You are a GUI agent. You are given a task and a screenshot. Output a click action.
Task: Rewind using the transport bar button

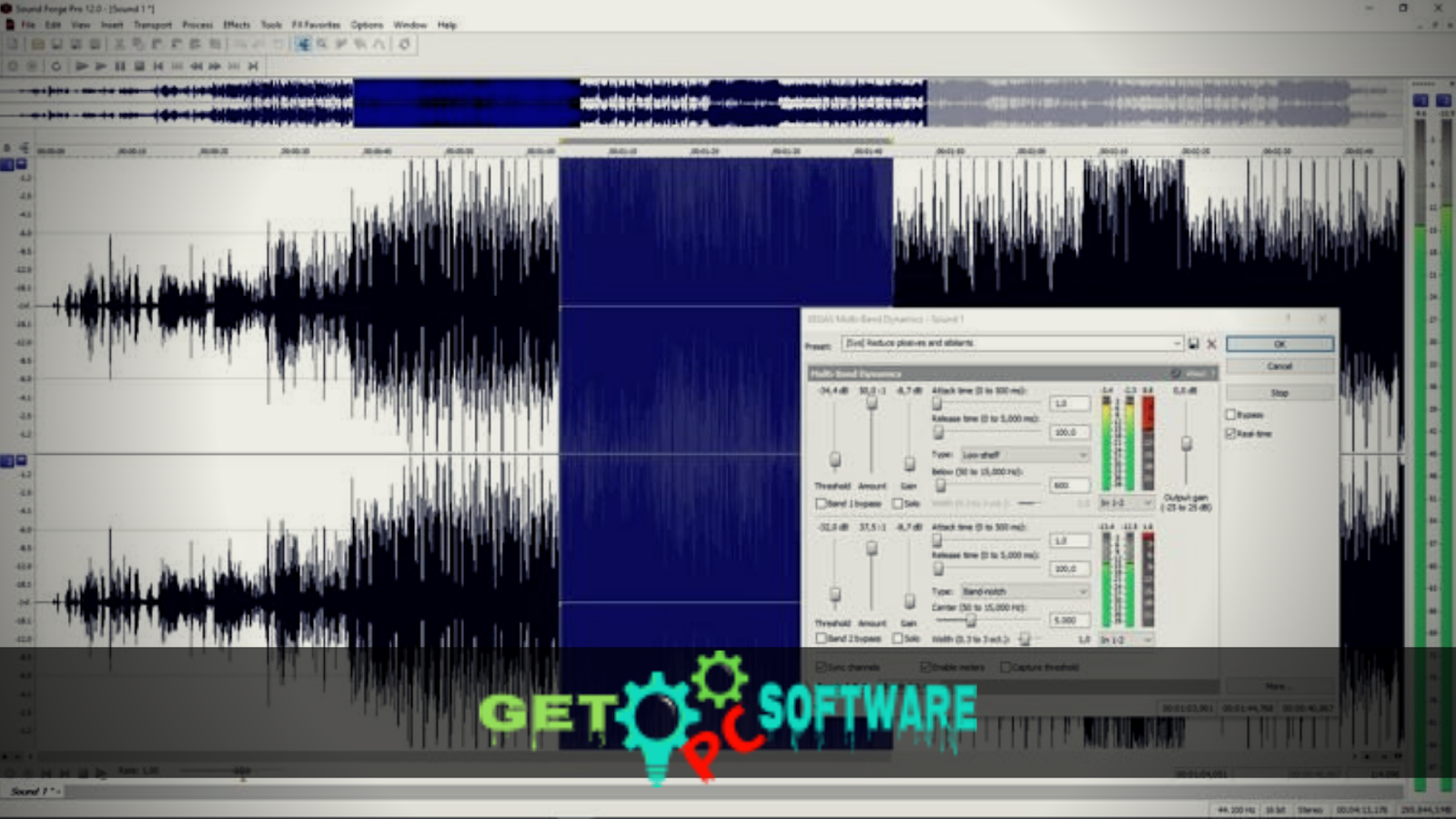(x=196, y=66)
